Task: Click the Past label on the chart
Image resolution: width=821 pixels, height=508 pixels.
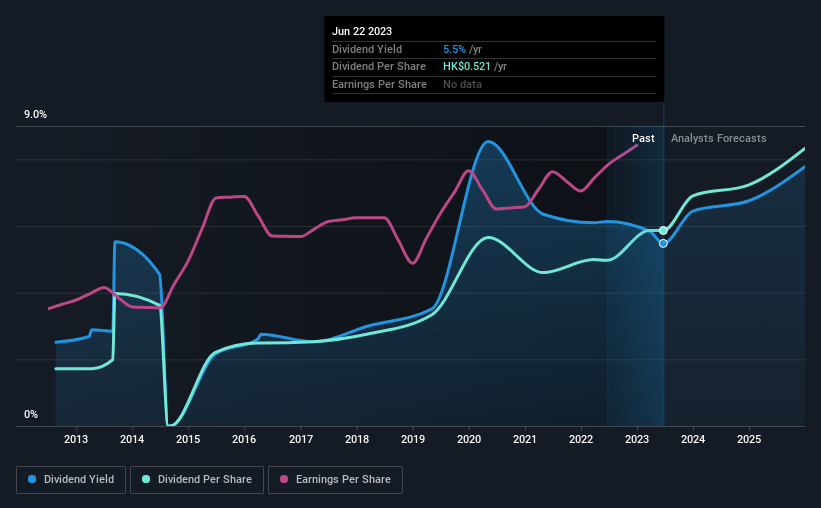Action: click(643, 138)
